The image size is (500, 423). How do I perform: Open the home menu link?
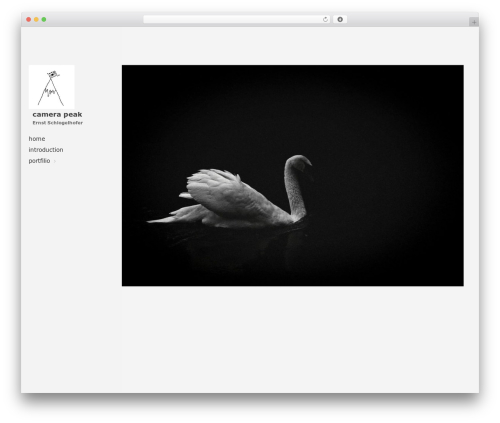point(37,139)
